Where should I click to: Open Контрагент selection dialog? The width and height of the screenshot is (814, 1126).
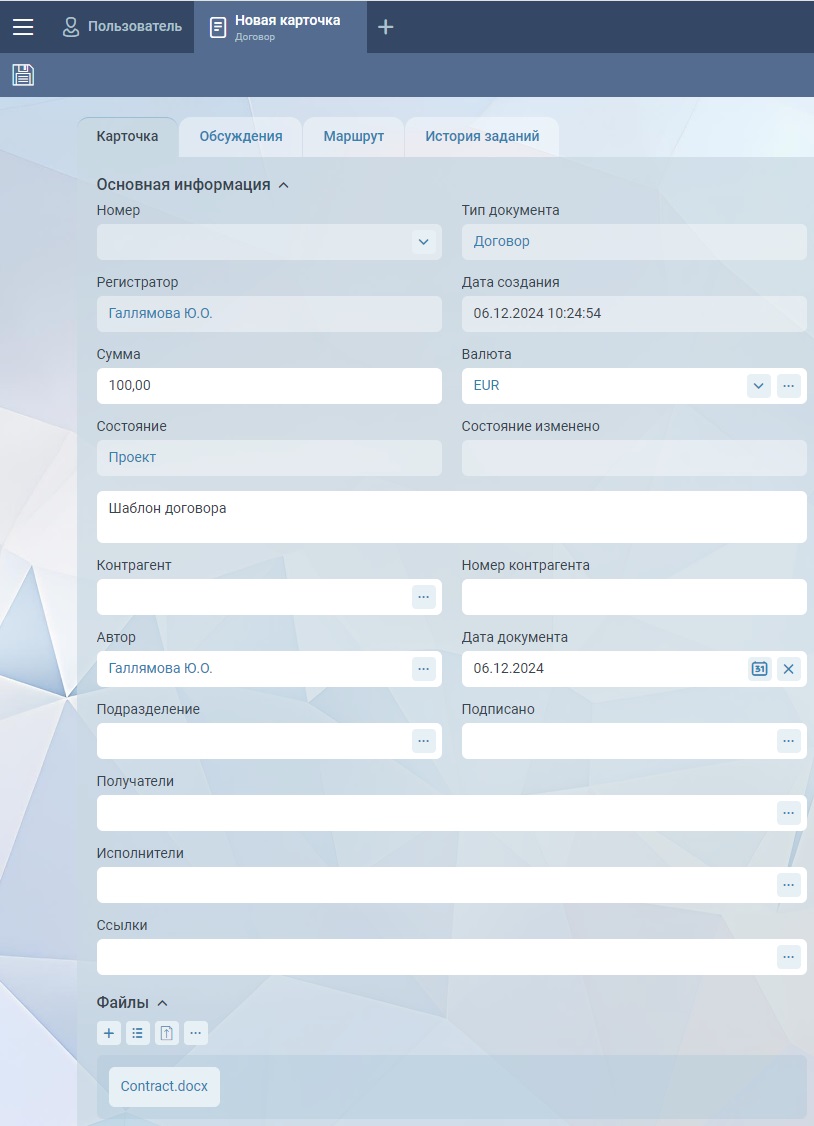(424, 597)
